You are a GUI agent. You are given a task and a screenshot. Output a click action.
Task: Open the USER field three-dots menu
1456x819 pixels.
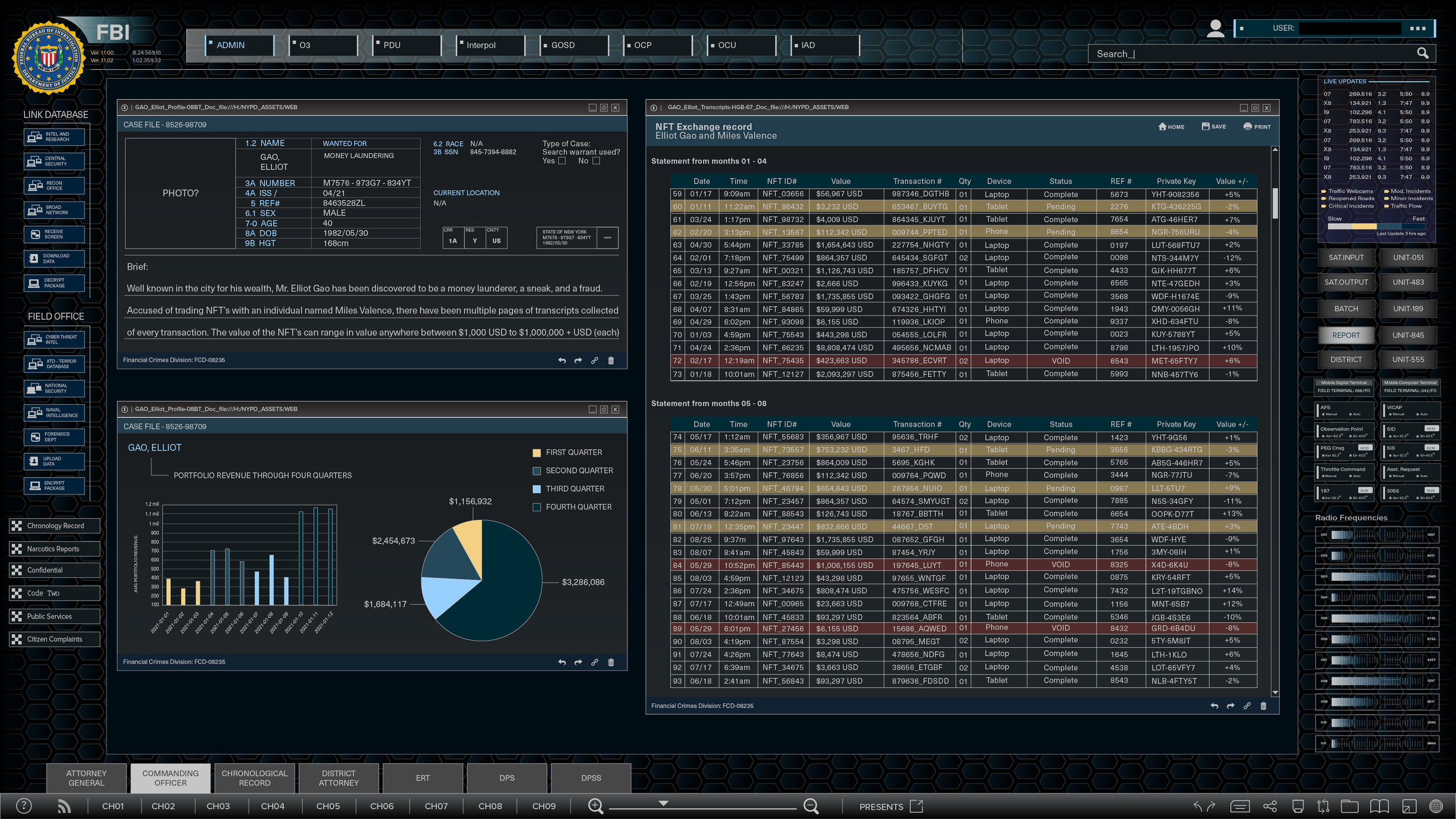pos(1418,28)
